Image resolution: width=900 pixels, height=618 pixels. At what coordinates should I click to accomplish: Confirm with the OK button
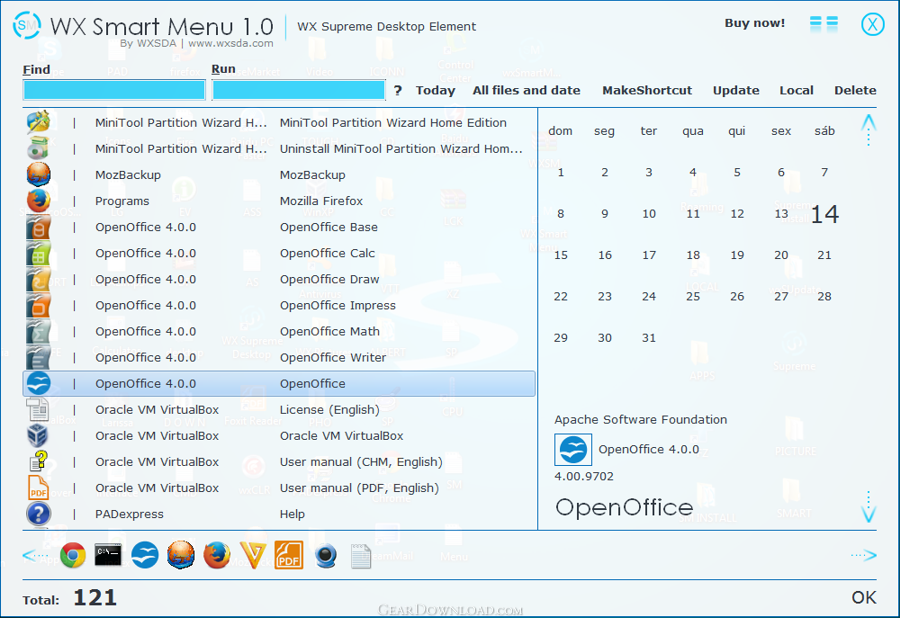point(864,597)
